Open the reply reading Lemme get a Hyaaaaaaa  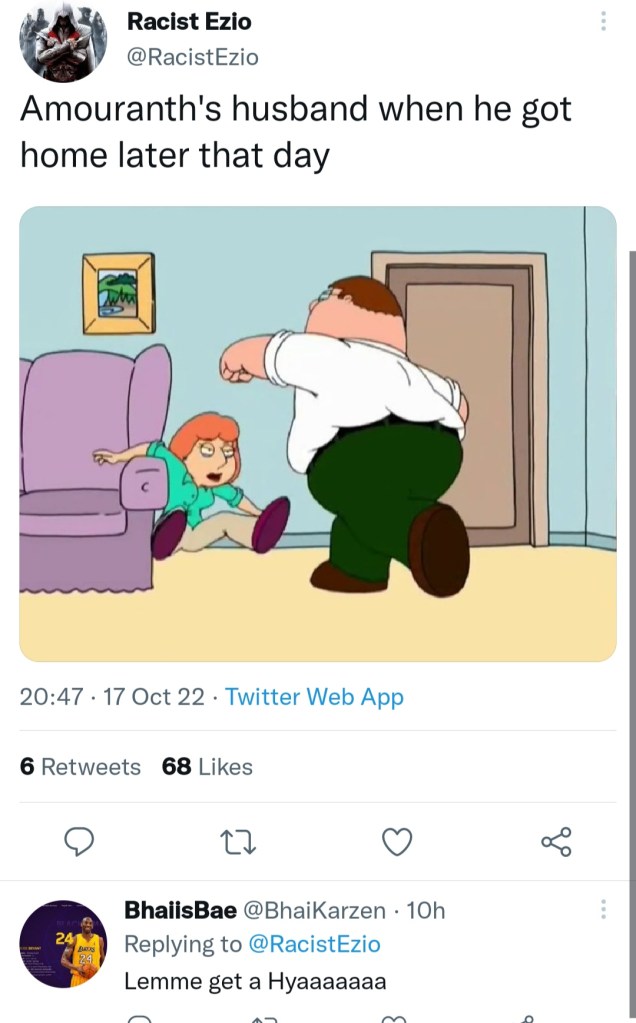pyautogui.click(x=255, y=981)
